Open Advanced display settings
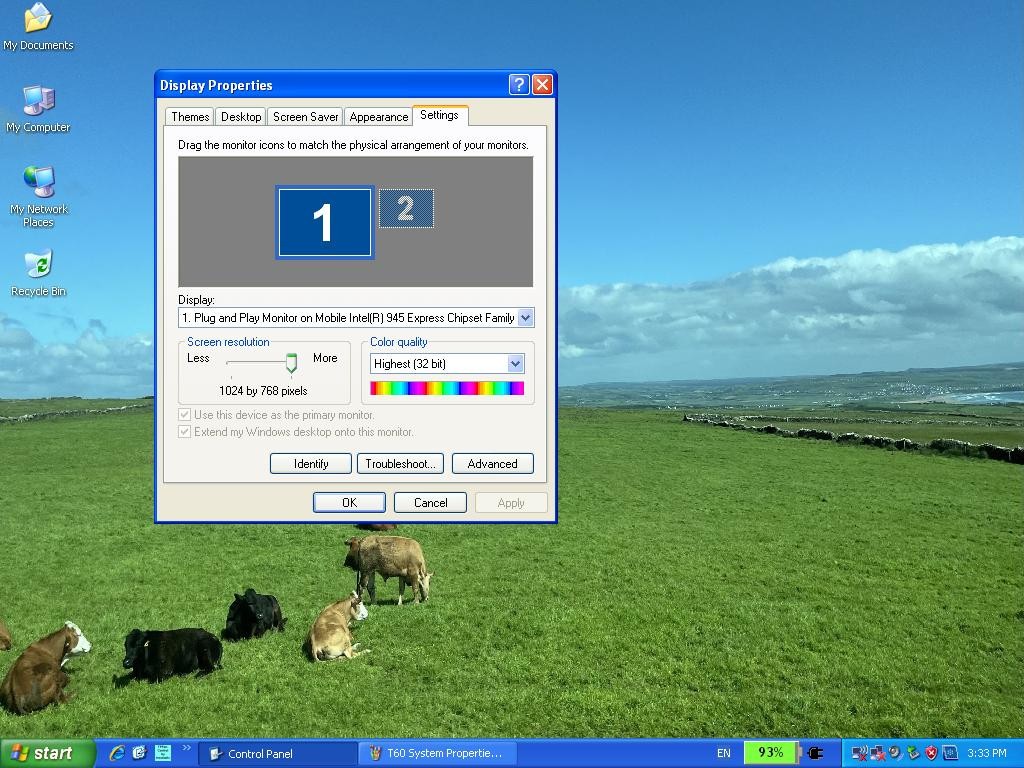This screenshot has width=1024, height=768. (492, 464)
